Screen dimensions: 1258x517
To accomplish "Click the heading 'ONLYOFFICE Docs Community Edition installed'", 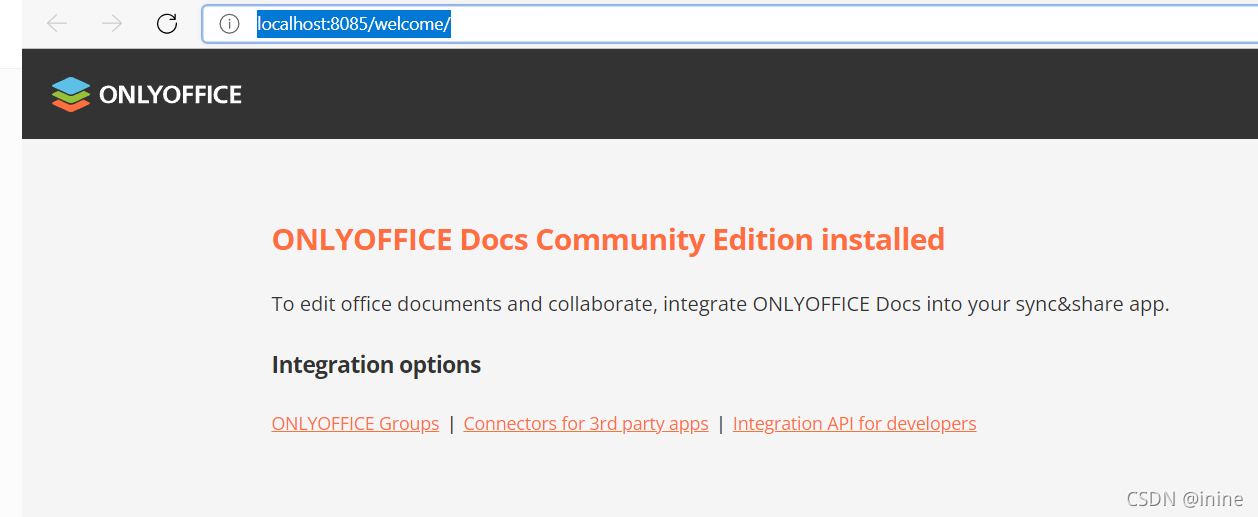I will pos(608,240).
